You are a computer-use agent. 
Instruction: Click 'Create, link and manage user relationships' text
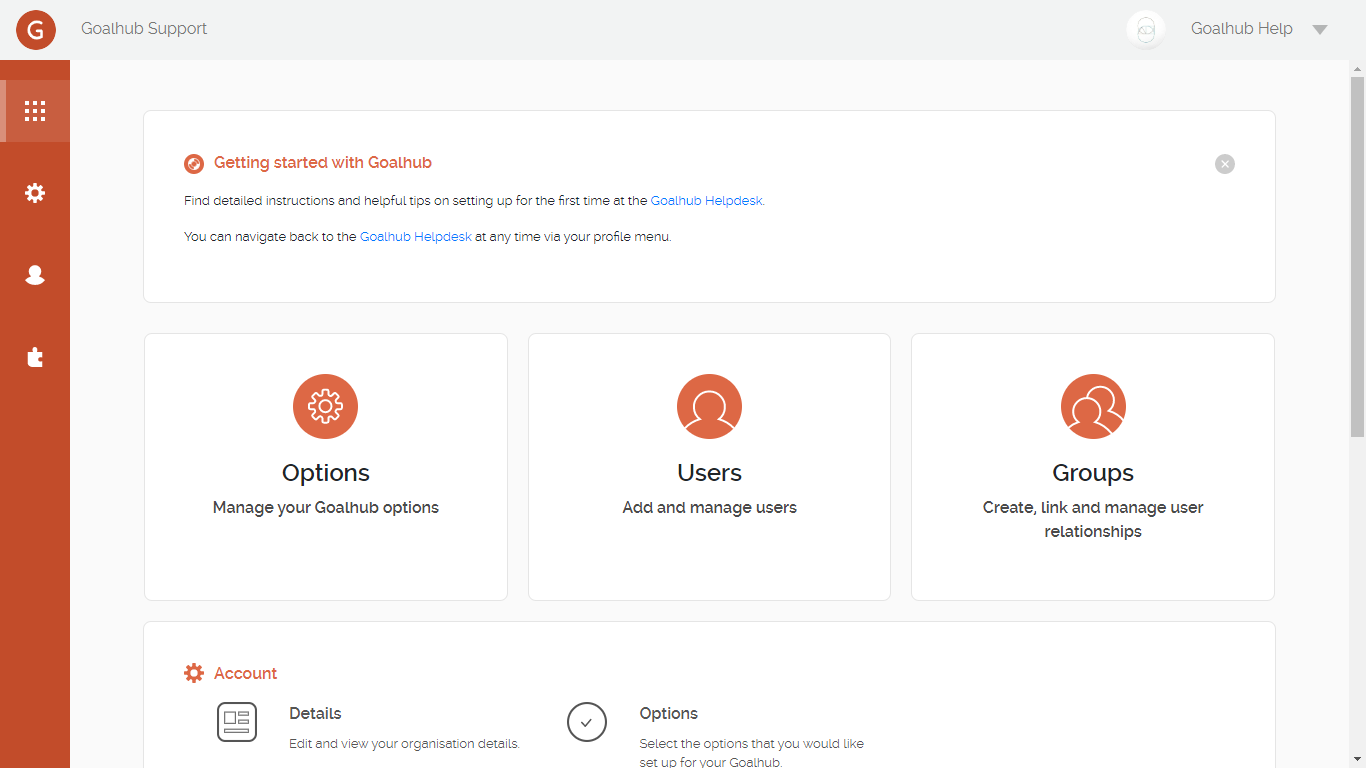[x=1093, y=520]
